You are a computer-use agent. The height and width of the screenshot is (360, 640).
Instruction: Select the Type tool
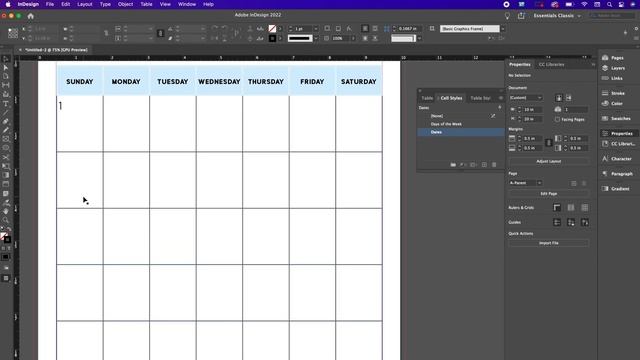[x=6, y=104]
